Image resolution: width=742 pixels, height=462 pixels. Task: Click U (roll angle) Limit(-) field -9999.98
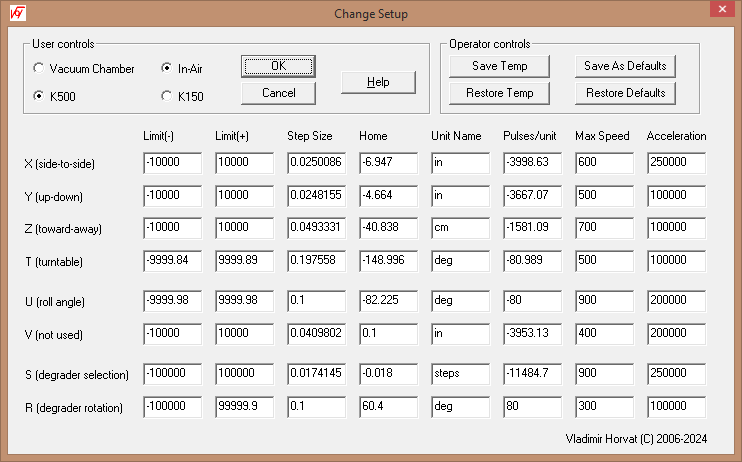(173, 301)
